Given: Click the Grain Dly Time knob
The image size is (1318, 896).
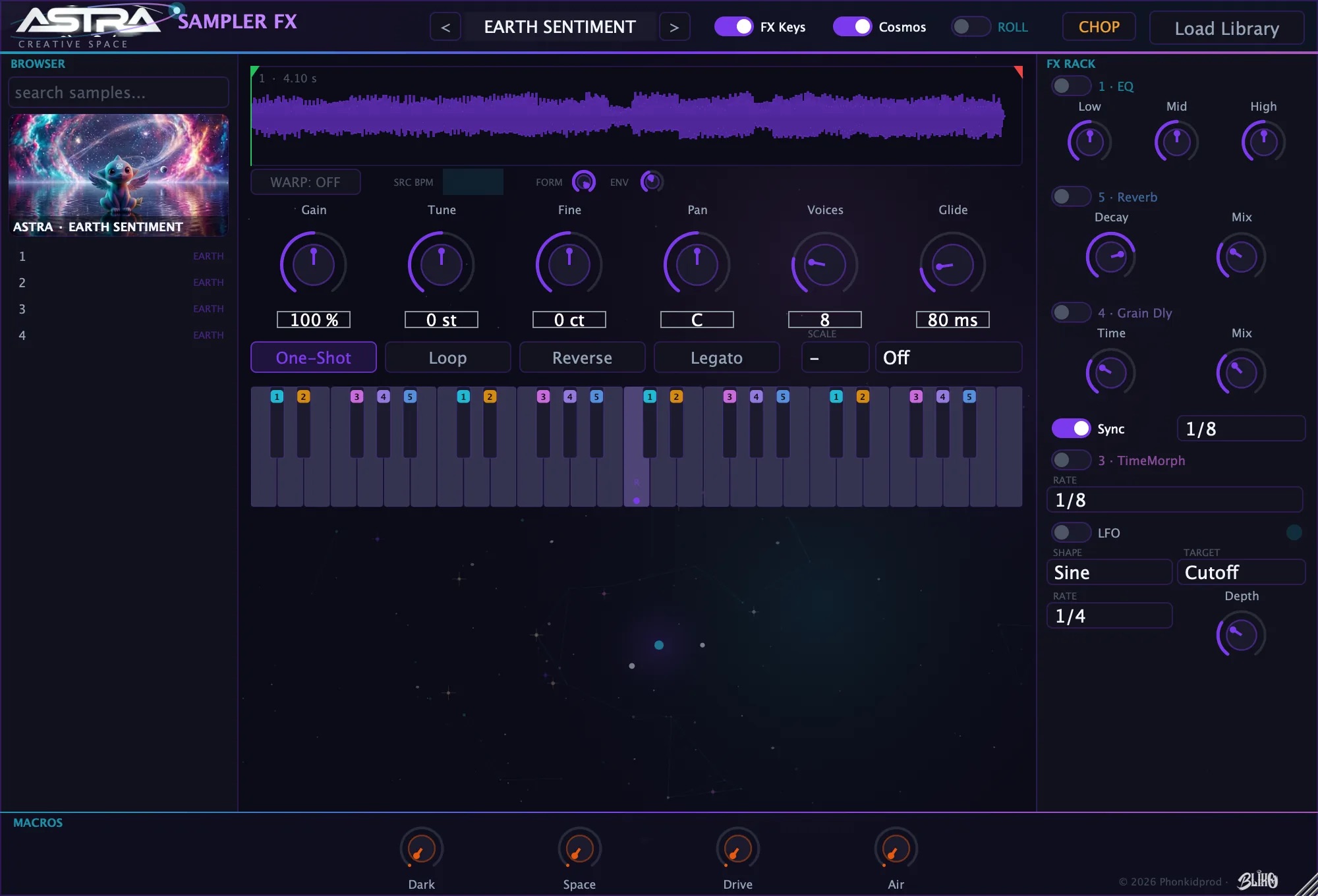Looking at the screenshot, I should (x=1111, y=372).
